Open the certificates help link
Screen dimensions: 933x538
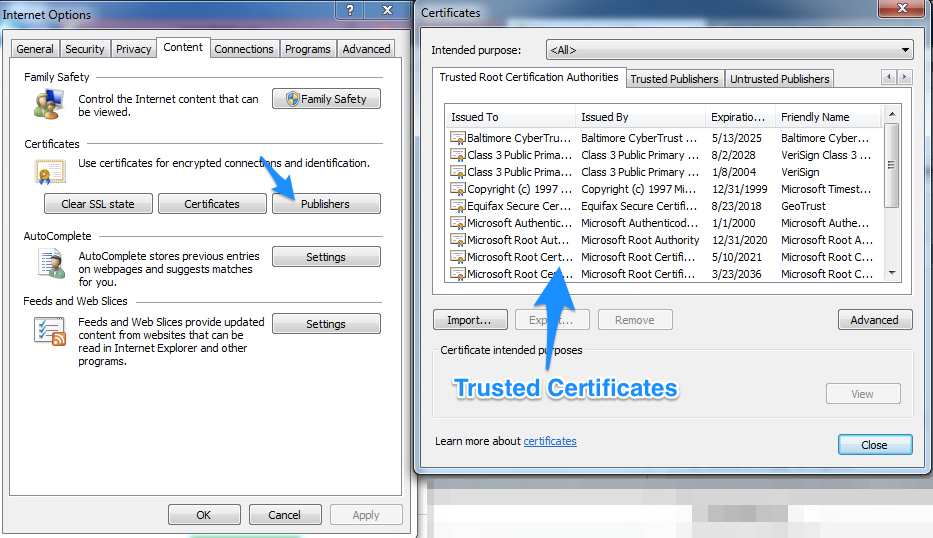point(550,441)
